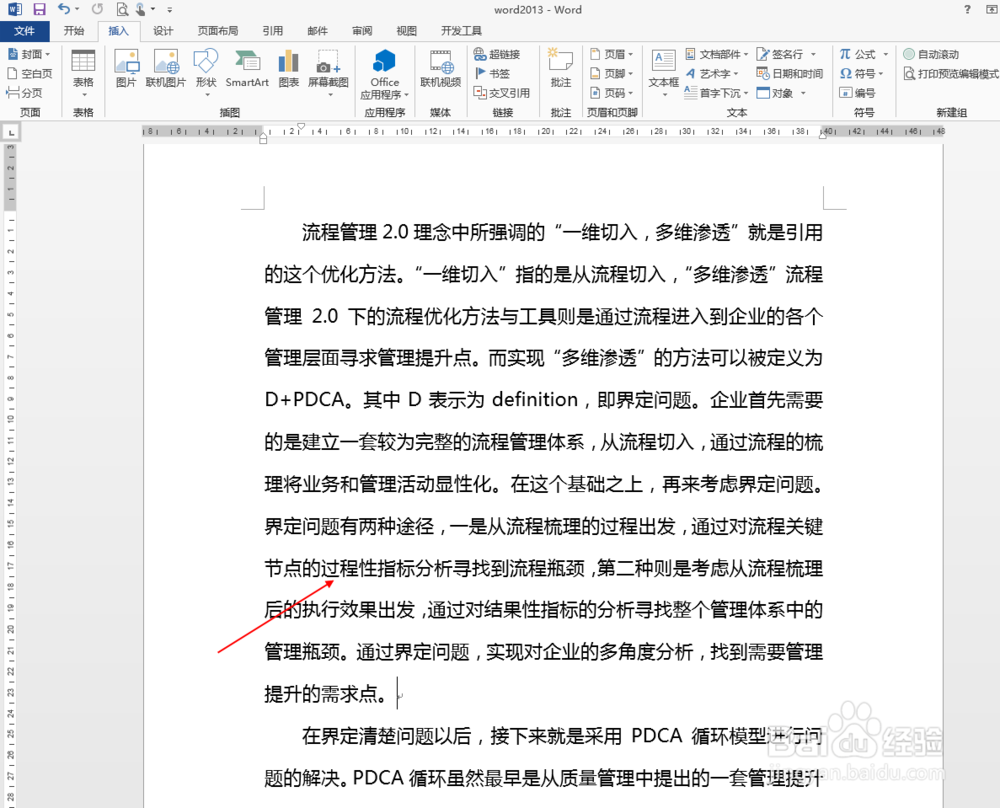
Task: Switch to the 开发工具 Developer tab
Action: [461, 31]
